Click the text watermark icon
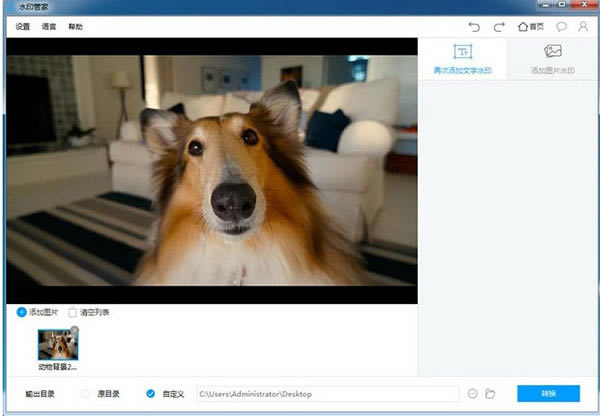The width and height of the screenshot is (600, 416). pos(462,52)
